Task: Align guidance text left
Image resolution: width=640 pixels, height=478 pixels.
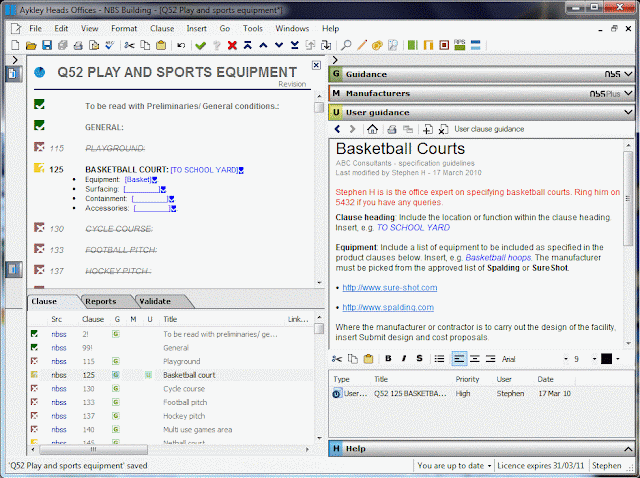Action: [459, 359]
